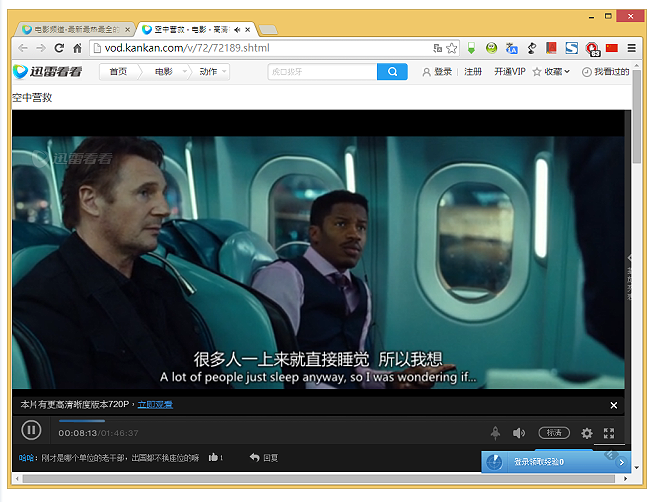Go to the homepage breadcrumb

[118, 72]
